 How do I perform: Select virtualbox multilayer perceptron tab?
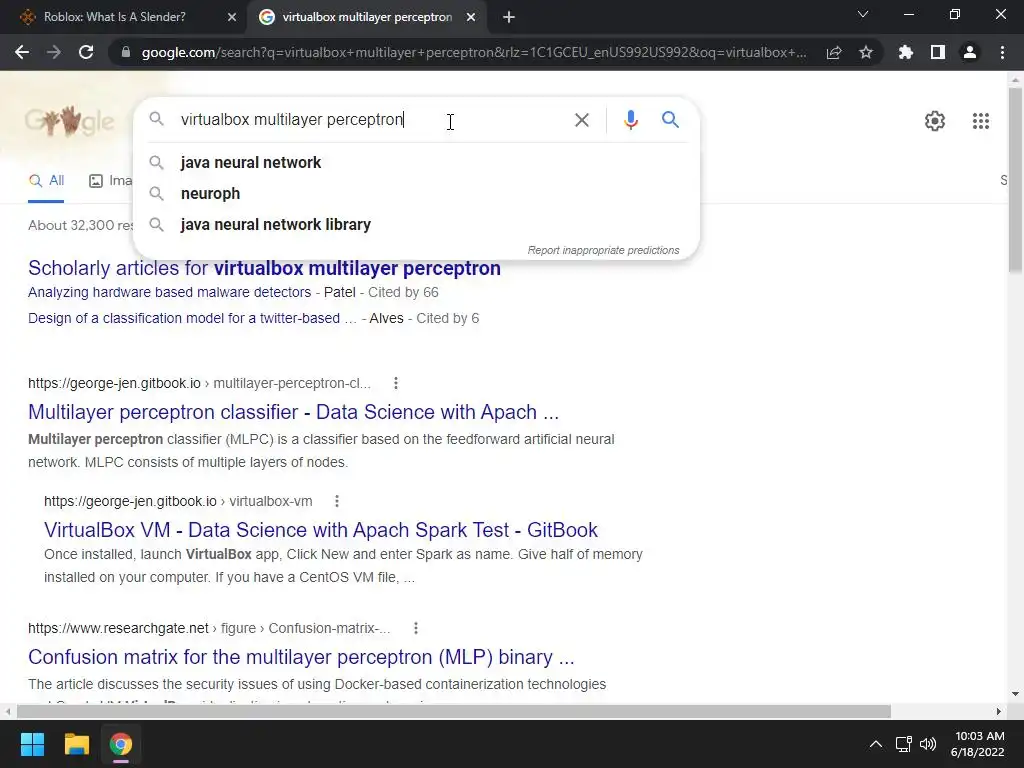(367, 17)
